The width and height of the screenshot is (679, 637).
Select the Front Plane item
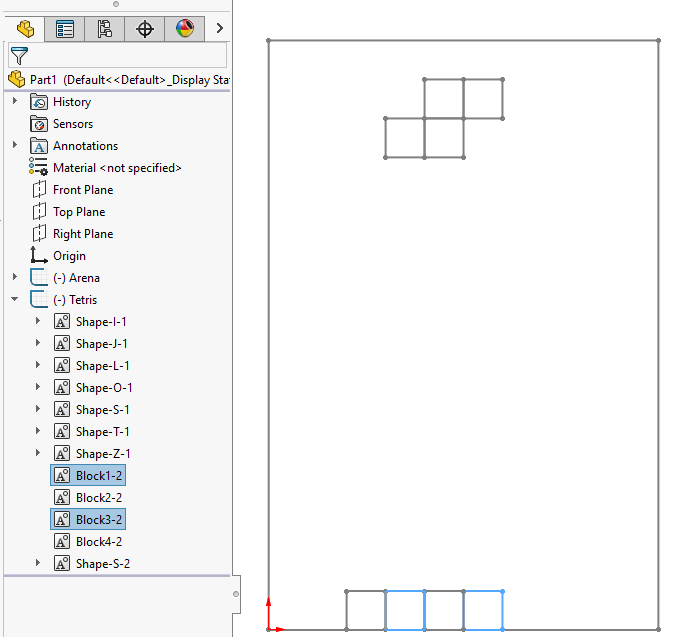(x=82, y=190)
